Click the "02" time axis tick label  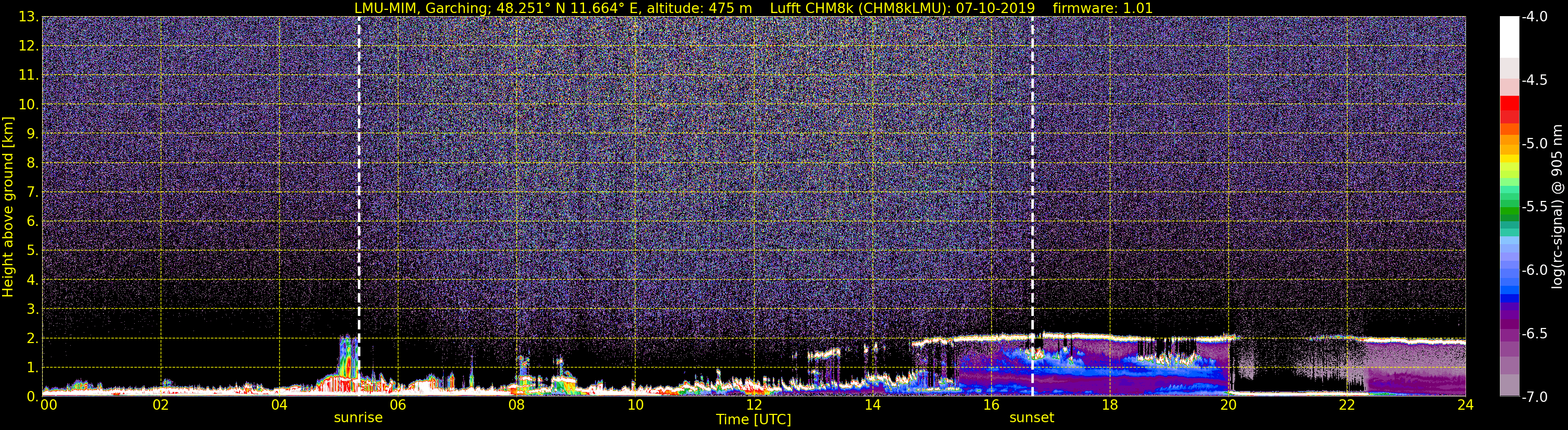pos(161,405)
